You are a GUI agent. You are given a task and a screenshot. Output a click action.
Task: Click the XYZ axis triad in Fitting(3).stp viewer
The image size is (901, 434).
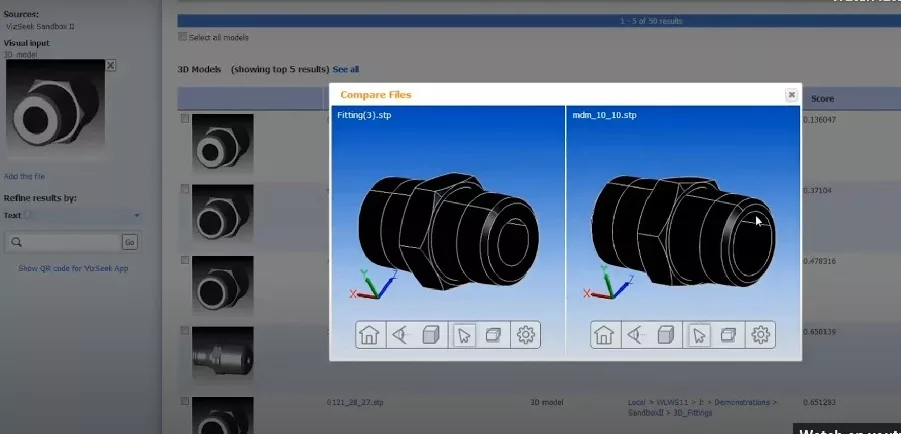374,284
